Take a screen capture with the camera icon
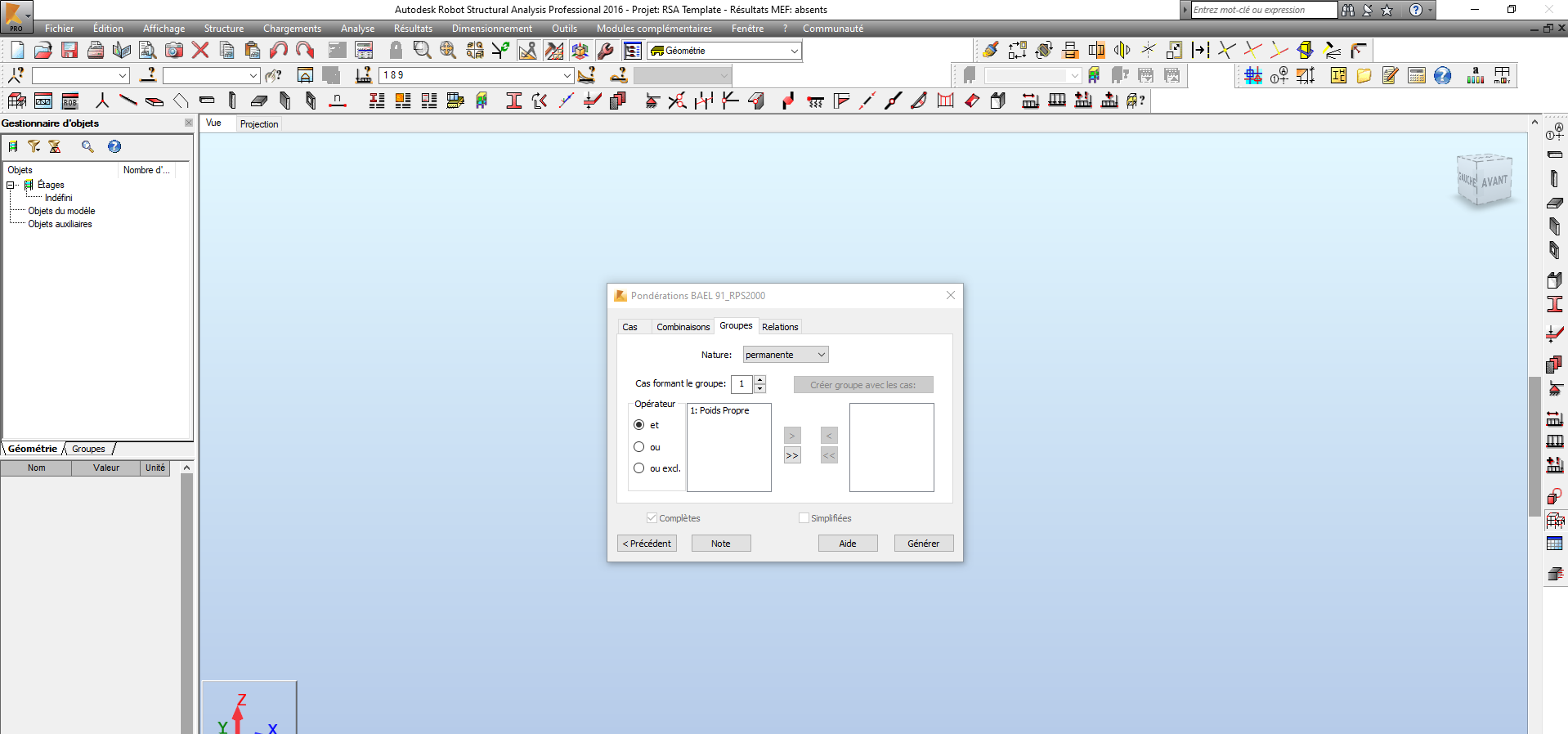 174,50
